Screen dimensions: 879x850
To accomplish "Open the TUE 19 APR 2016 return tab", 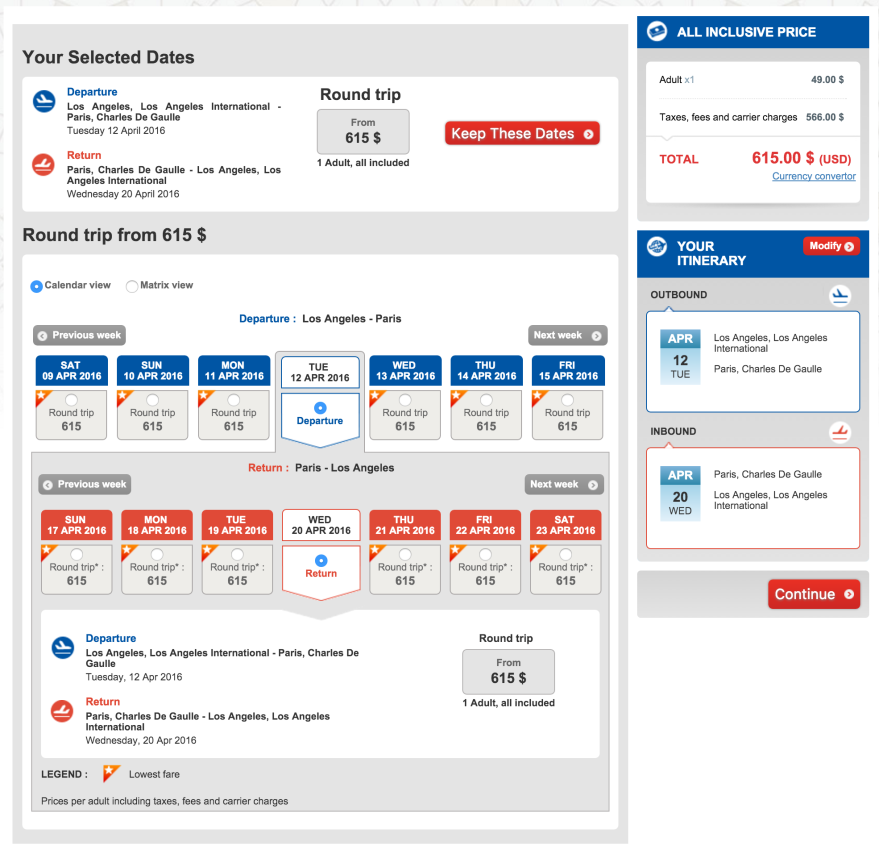I will [x=237, y=525].
